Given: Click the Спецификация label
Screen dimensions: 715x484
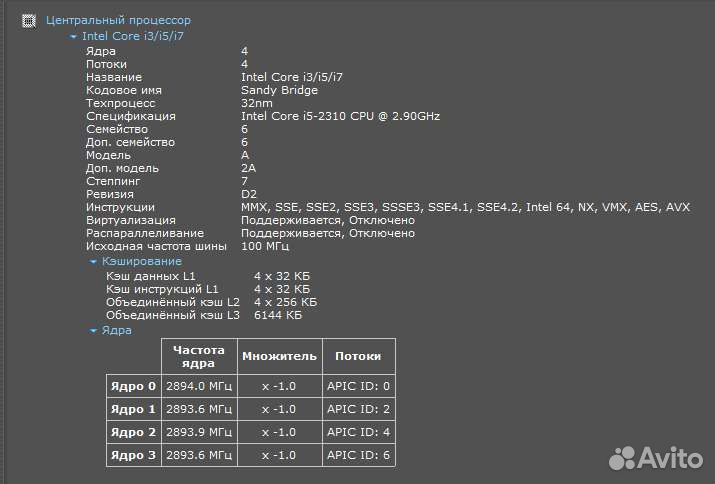Looking at the screenshot, I should (x=131, y=116).
